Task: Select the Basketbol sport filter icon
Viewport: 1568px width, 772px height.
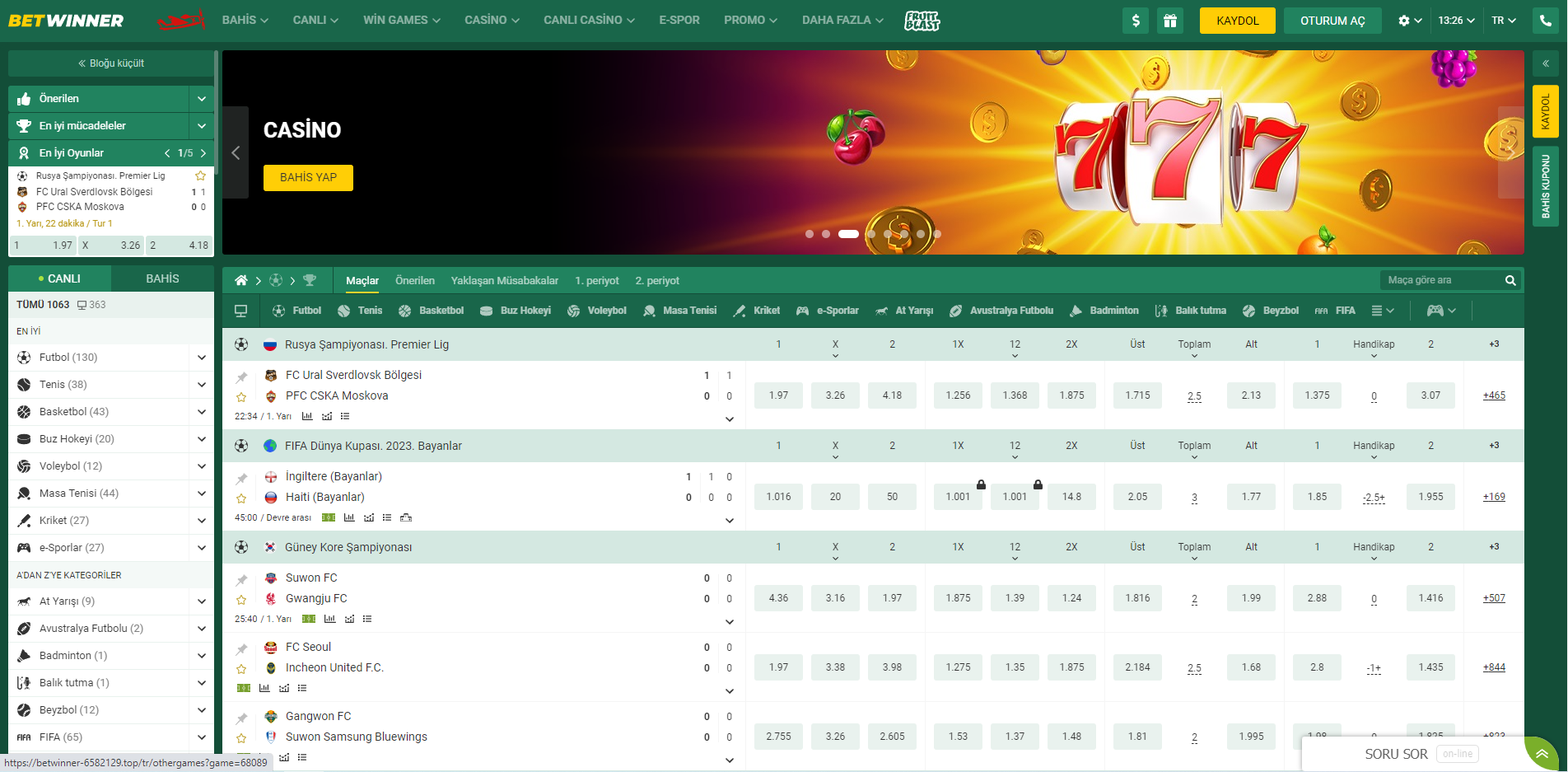Action: click(404, 311)
